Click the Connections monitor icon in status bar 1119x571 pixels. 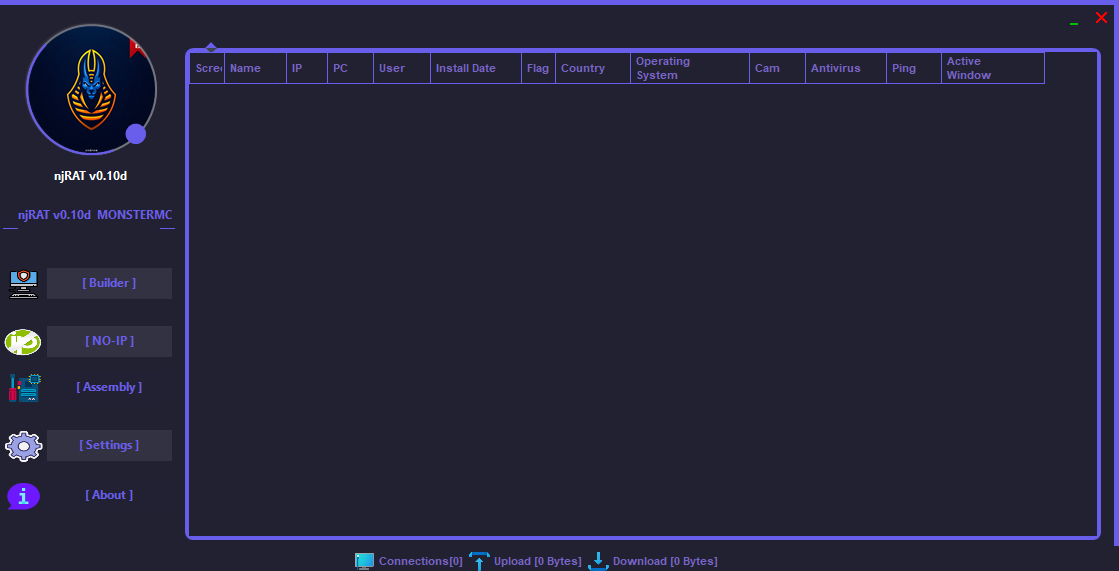[x=364, y=561]
